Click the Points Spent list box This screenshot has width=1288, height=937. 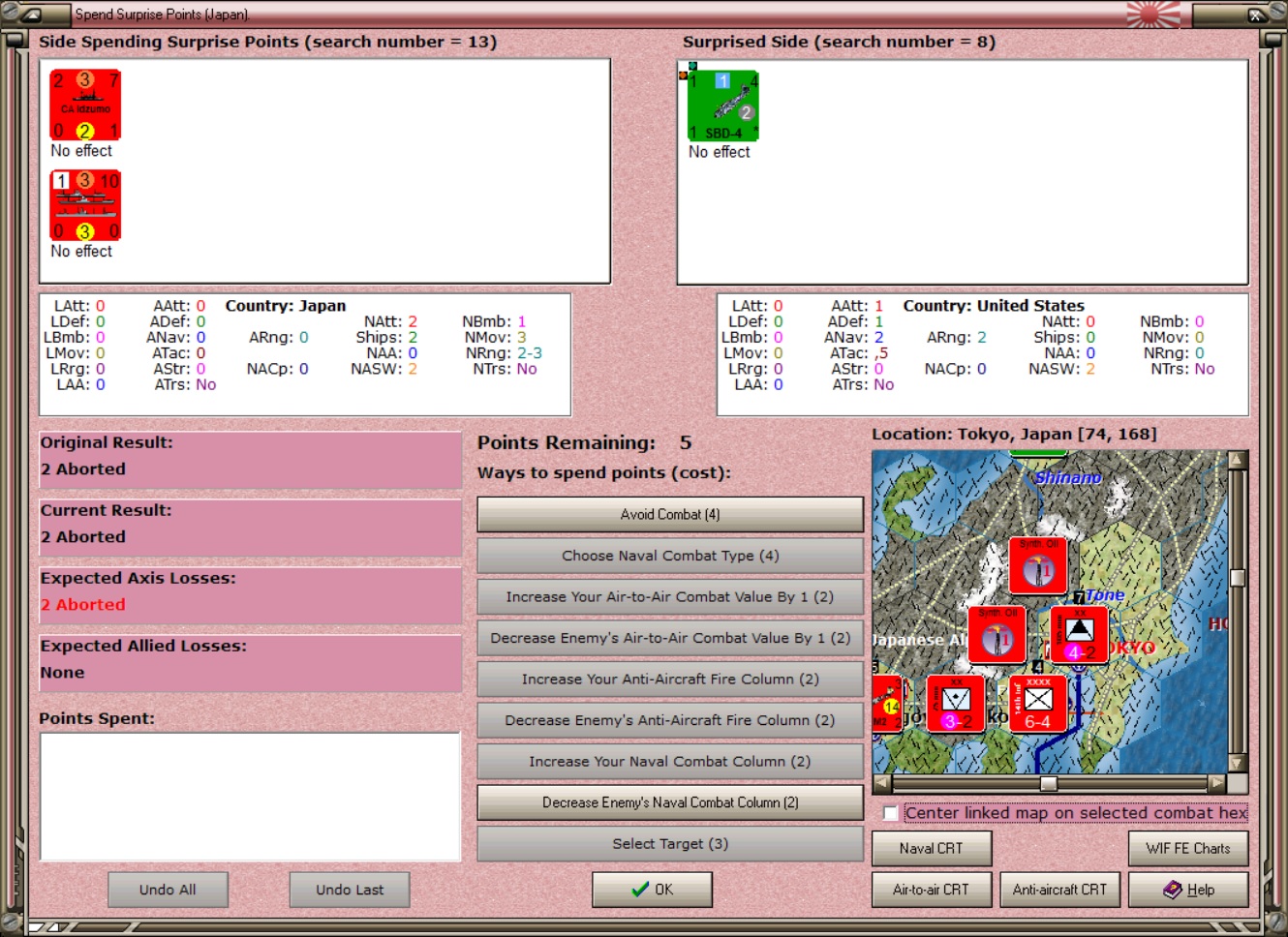(x=250, y=797)
